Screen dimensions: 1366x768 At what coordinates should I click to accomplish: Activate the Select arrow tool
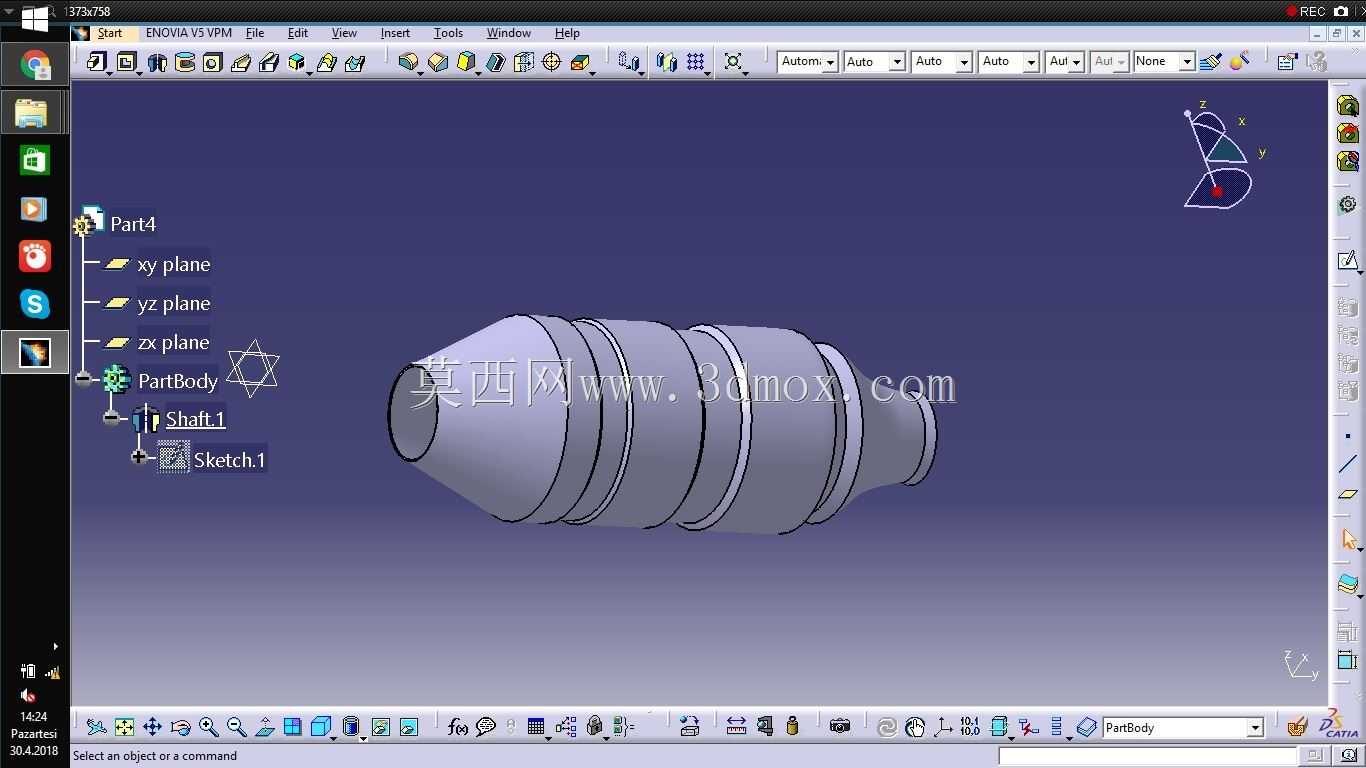[x=1348, y=540]
